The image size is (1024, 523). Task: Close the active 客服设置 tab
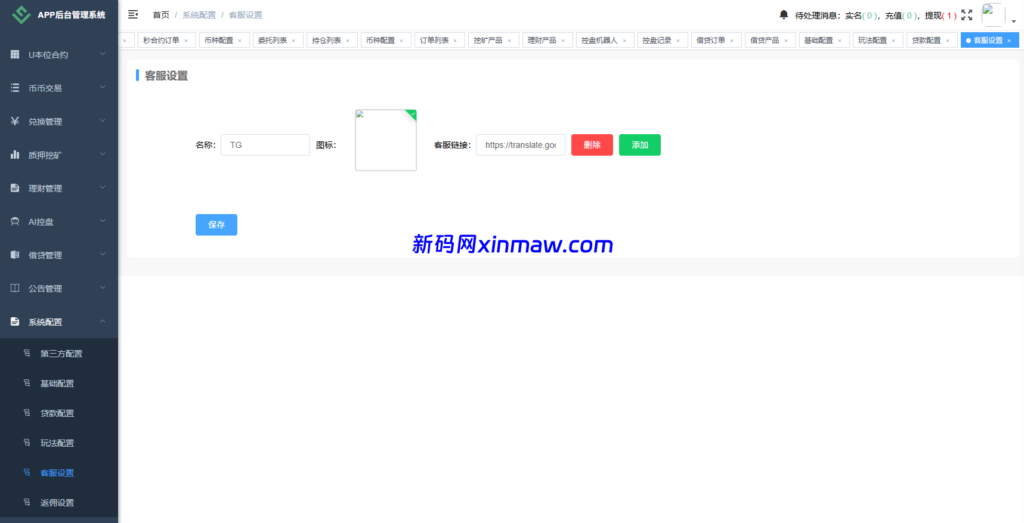1009,40
